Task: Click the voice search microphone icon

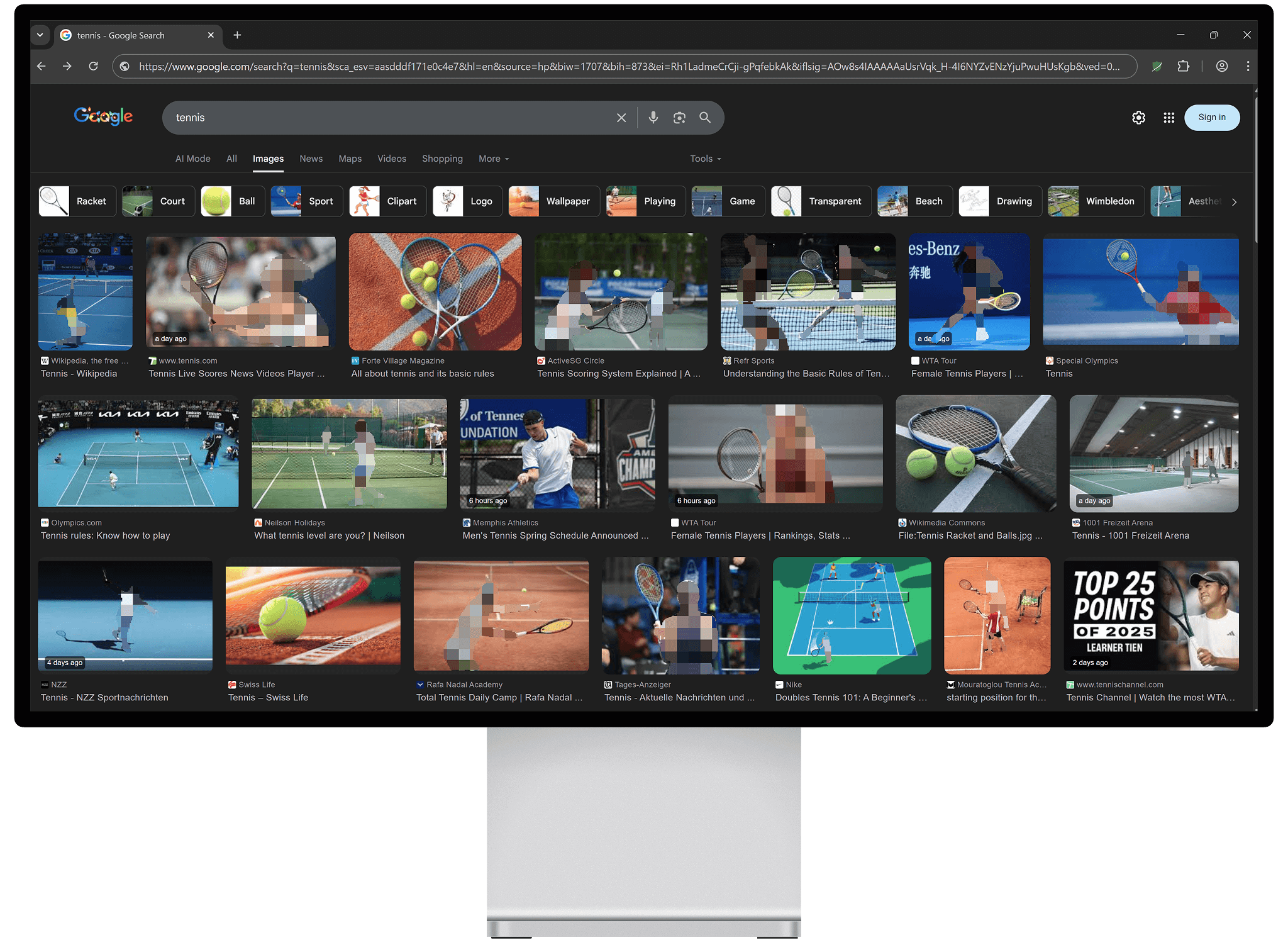Action: [653, 118]
